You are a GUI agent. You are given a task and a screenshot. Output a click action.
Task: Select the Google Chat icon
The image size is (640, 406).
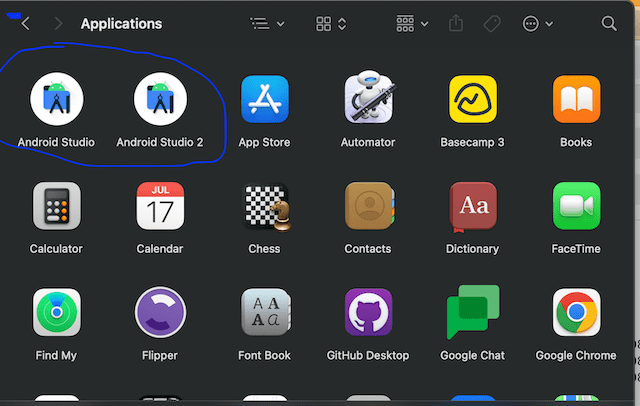pyautogui.click(x=473, y=312)
